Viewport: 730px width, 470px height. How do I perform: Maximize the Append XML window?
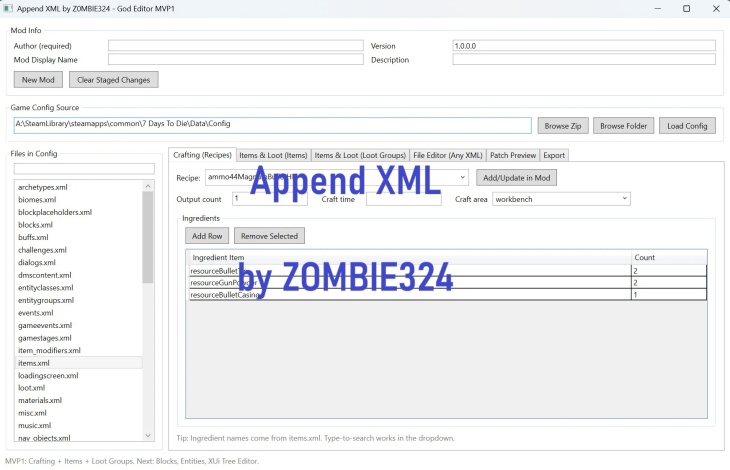686,8
